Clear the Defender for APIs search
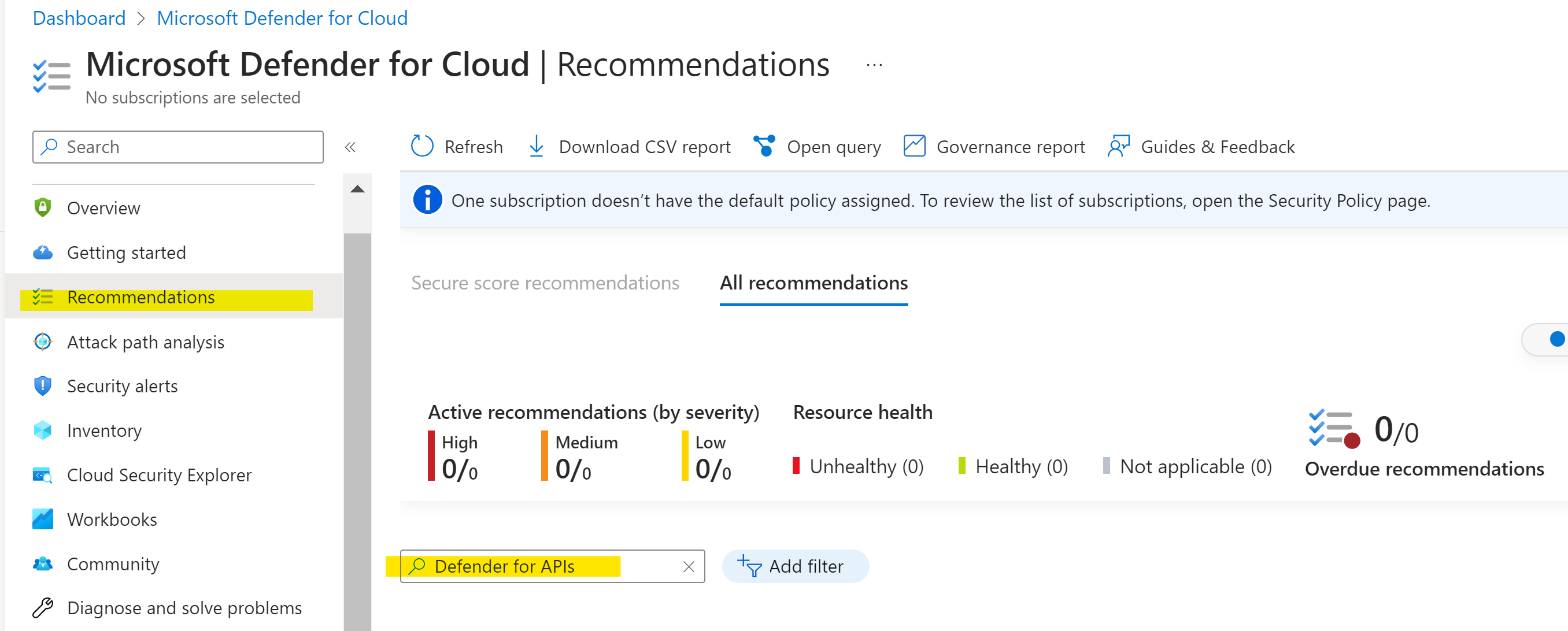The image size is (1568, 631). click(689, 567)
